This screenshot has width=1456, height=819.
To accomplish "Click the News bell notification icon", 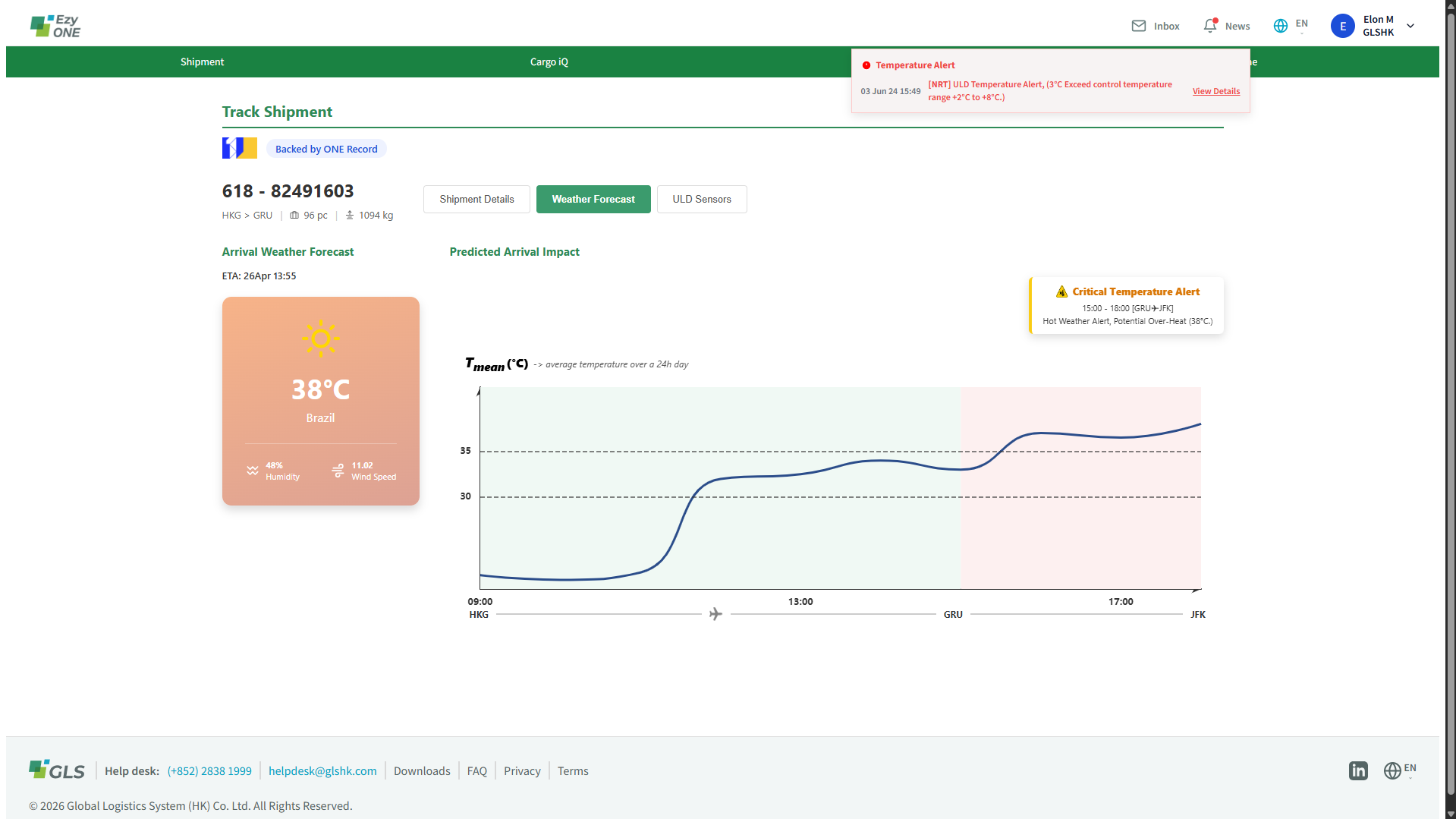I will [x=1210, y=26].
